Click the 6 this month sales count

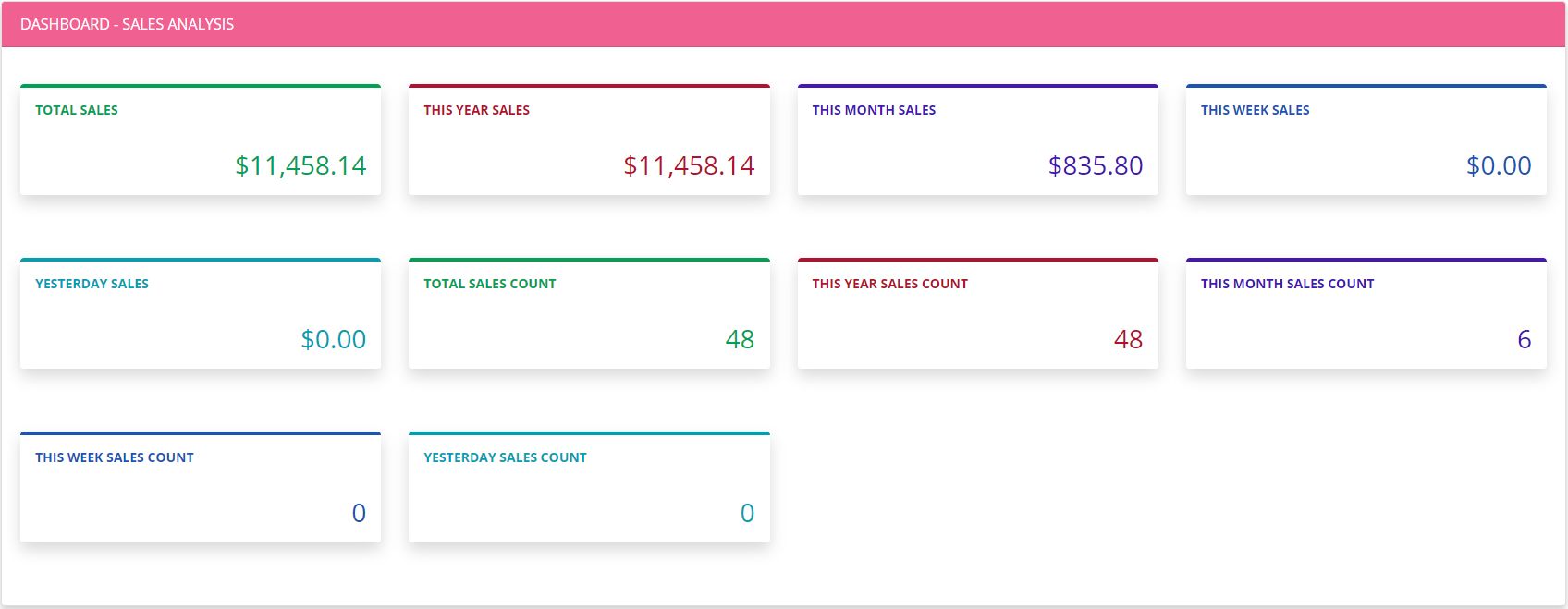pyautogui.click(x=1524, y=339)
